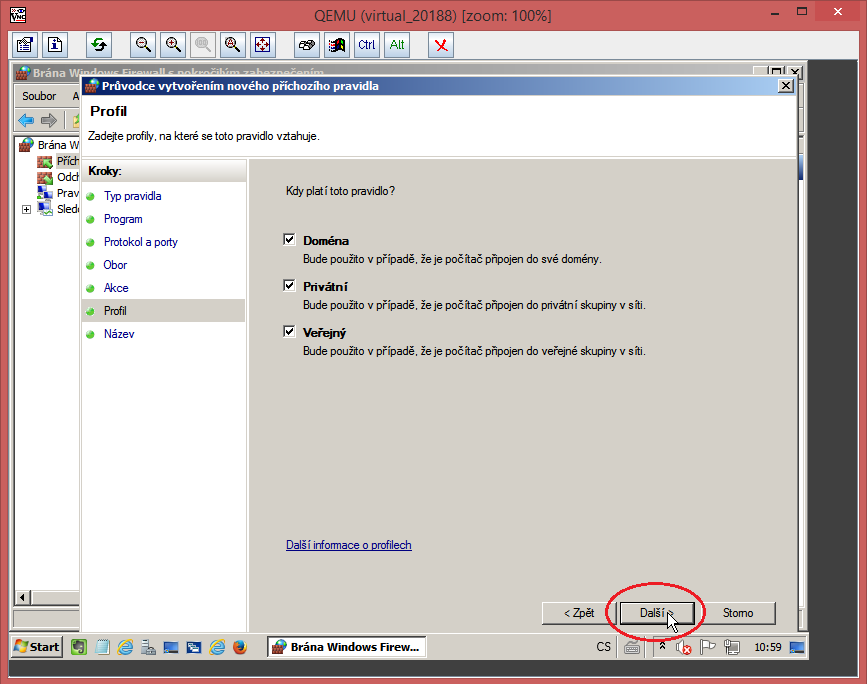Open the Soubor menu
The width and height of the screenshot is (867, 684).
(39, 96)
